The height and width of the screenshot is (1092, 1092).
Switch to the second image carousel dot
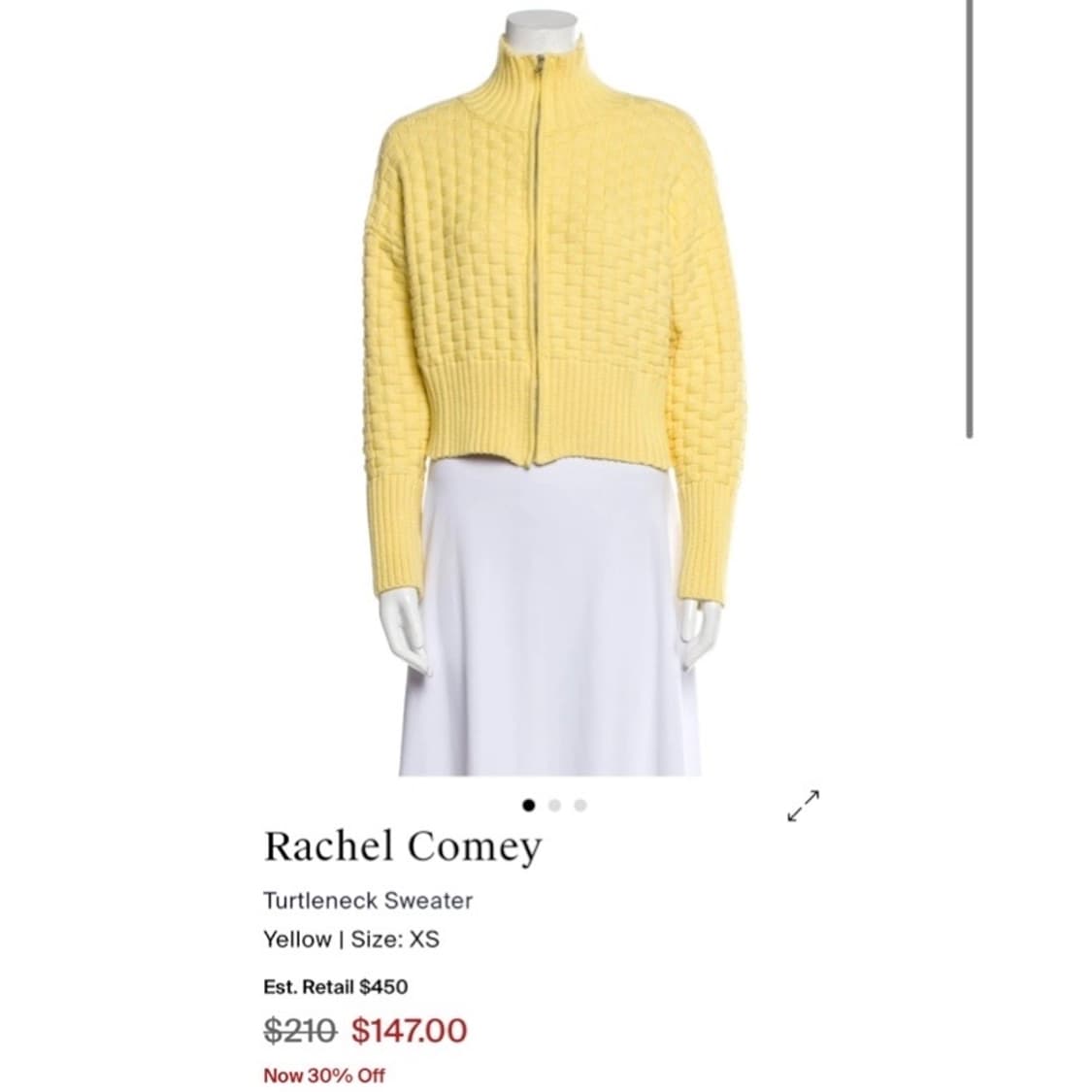click(x=554, y=805)
